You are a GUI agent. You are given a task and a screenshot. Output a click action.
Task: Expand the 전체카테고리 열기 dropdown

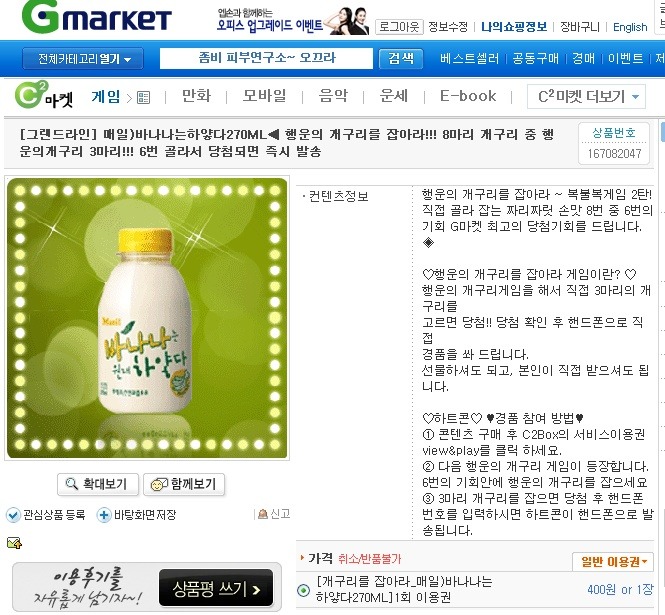pos(83,59)
